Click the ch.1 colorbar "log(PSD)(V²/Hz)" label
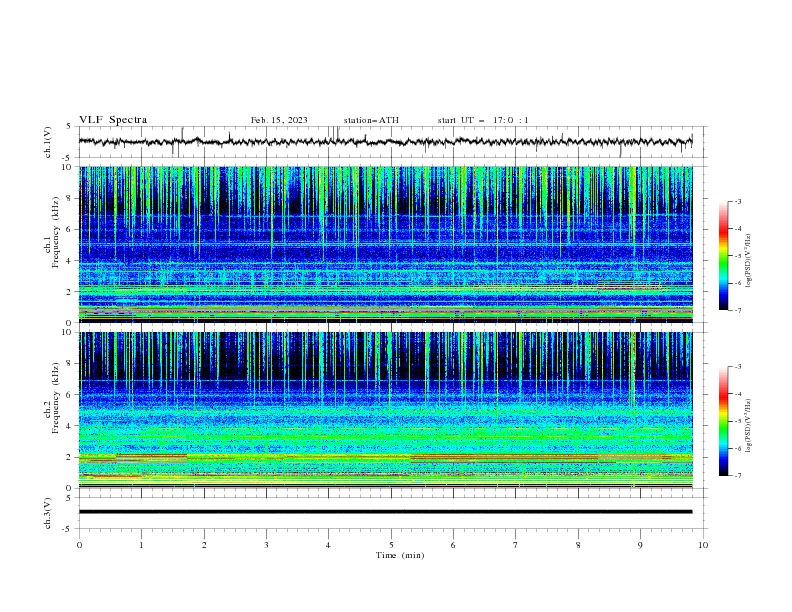The image size is (792, 612). pos(749,261)
